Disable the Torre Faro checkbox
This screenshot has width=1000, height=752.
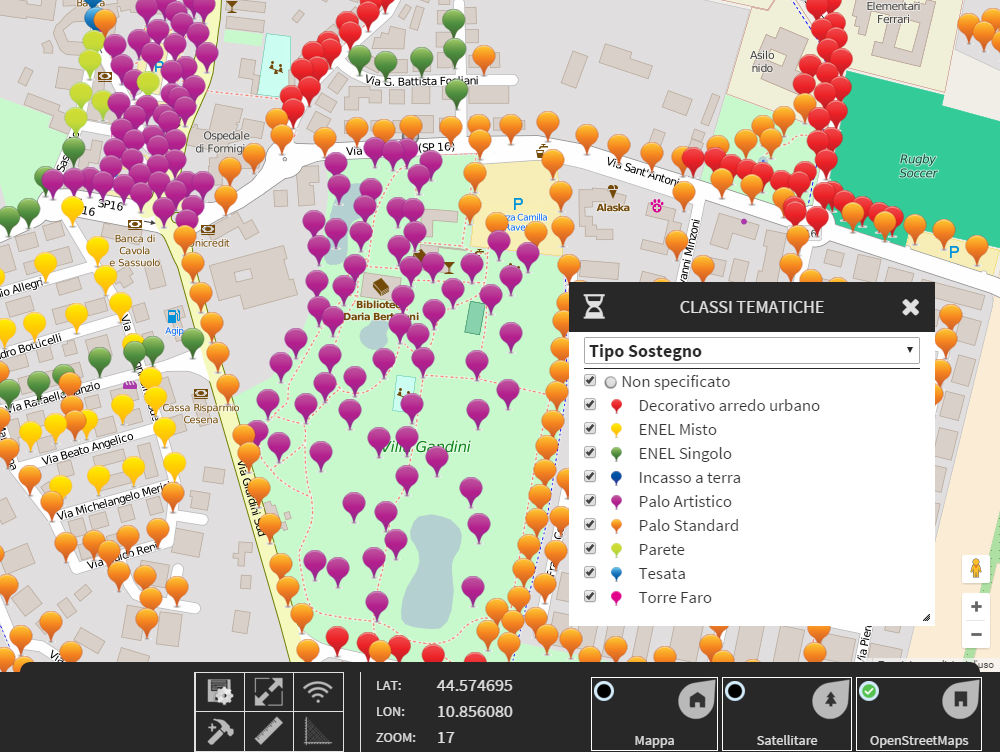pyautogui.click(x=591, y=597)
